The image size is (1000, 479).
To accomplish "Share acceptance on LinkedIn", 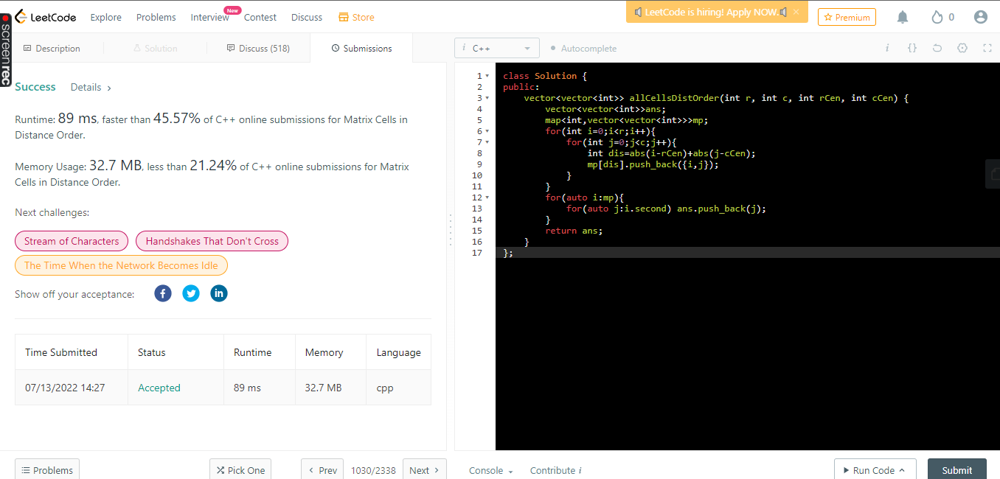I will (219, 293).
